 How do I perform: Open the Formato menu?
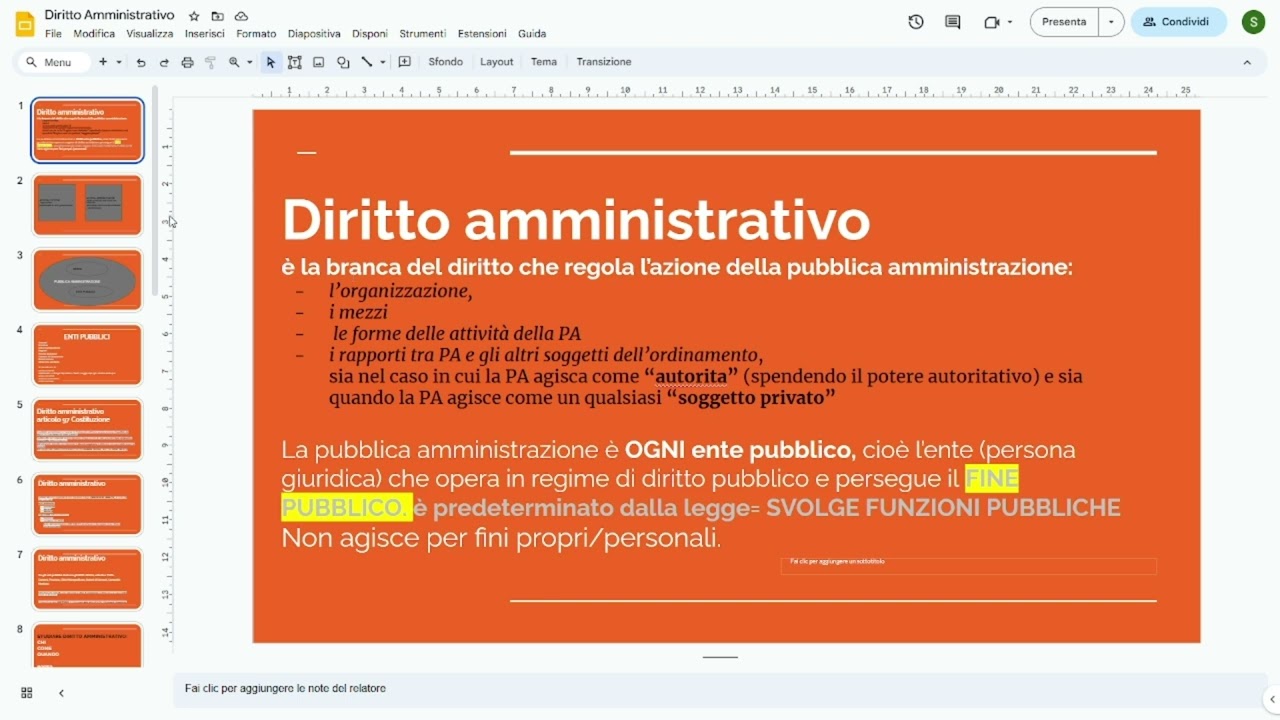[256, 34]
